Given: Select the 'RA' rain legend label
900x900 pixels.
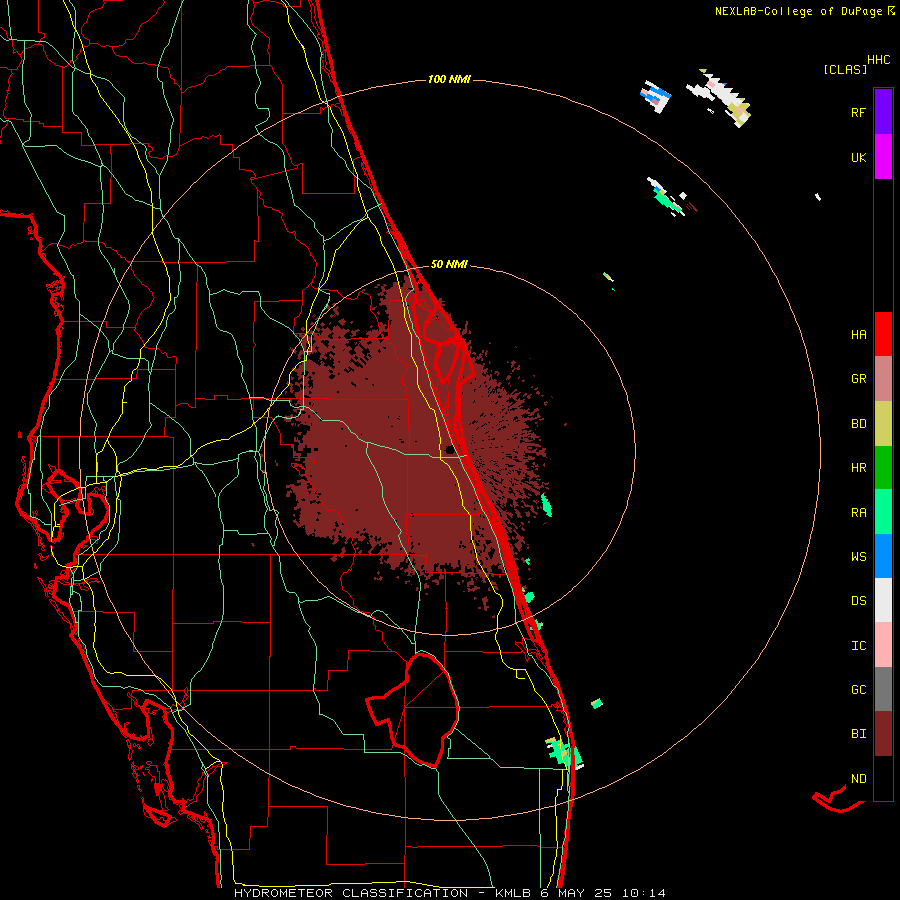Looking at the screenshot, I should coord(858,513).
